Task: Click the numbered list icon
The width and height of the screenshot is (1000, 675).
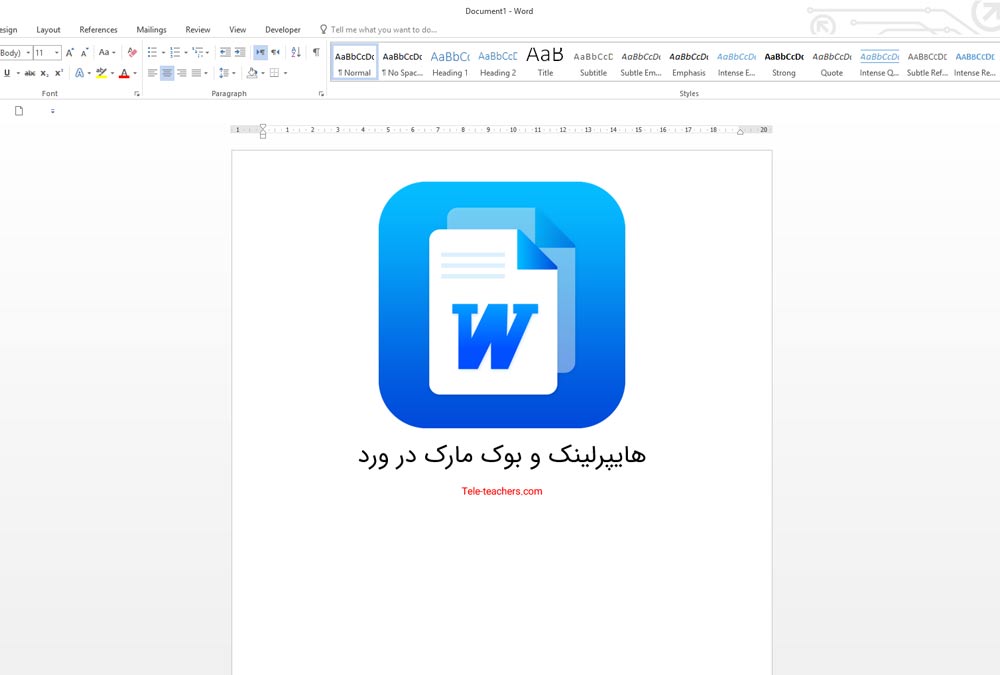Action: pyautogui.click(x=175, y=52)
